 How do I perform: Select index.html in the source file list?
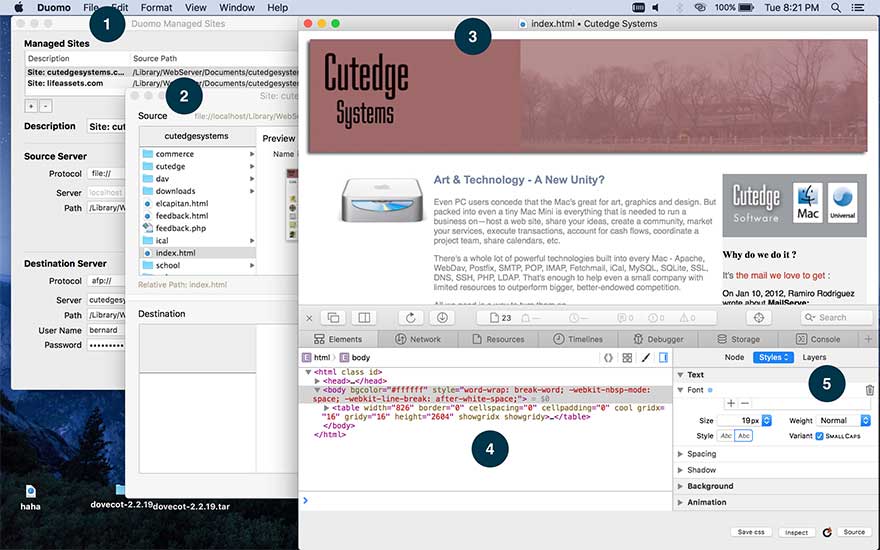(175, 253)
